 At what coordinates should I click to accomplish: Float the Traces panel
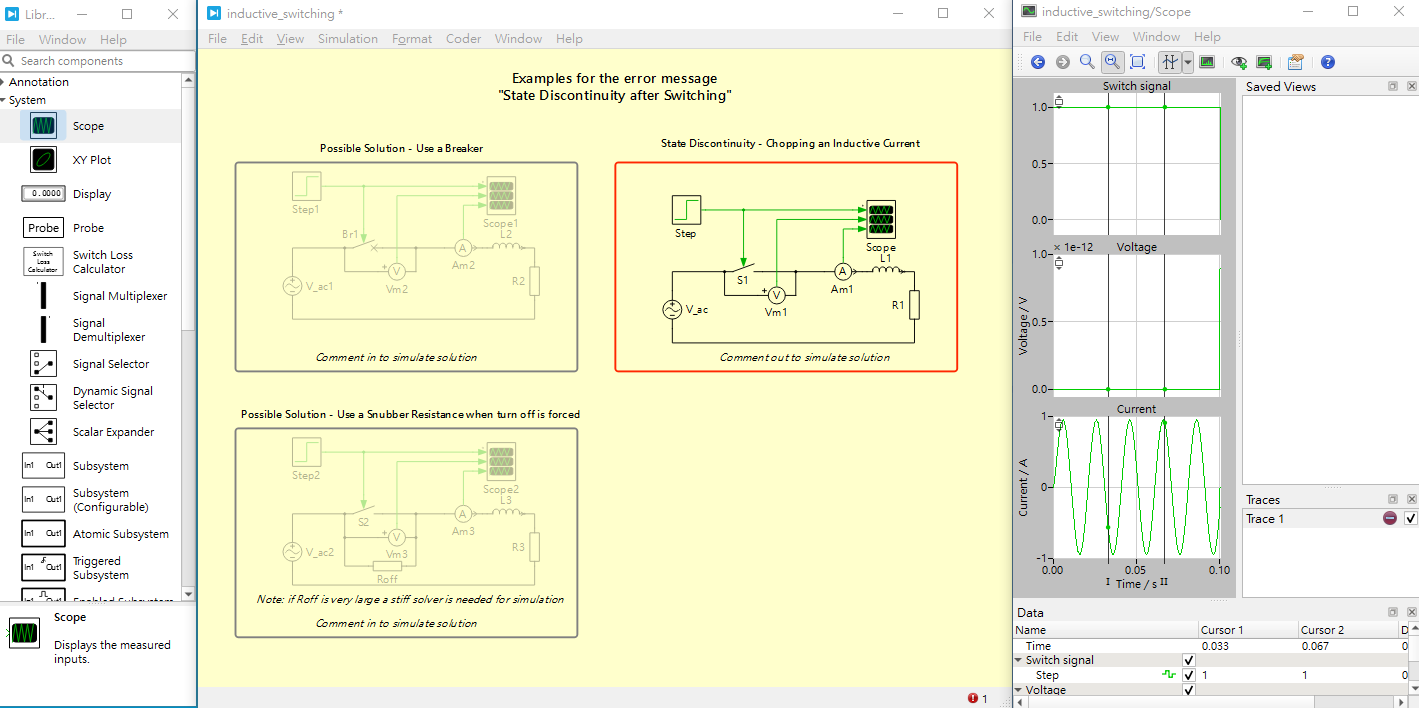1393,499
